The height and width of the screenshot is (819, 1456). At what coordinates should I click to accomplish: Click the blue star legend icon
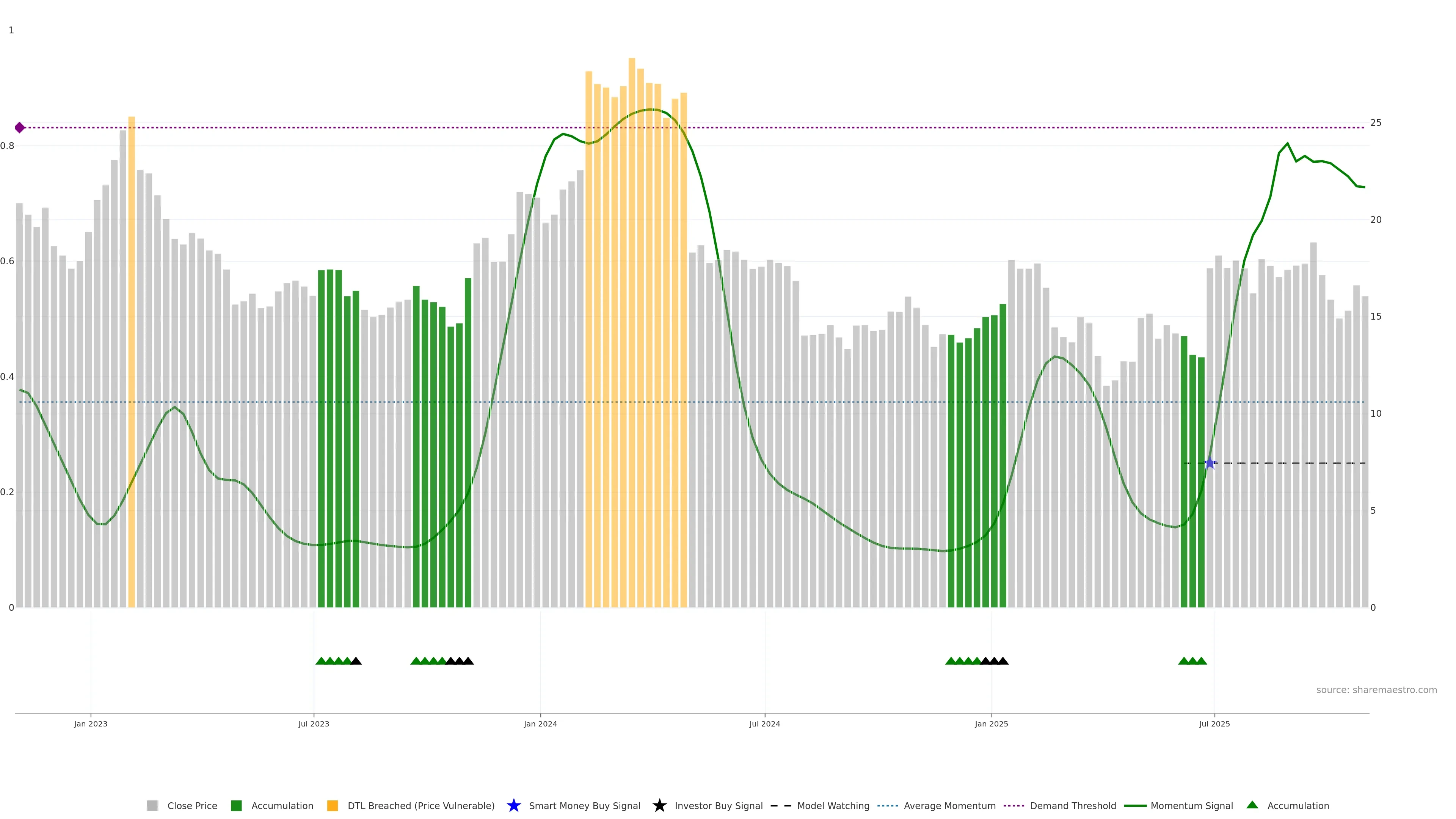(513, 805)
